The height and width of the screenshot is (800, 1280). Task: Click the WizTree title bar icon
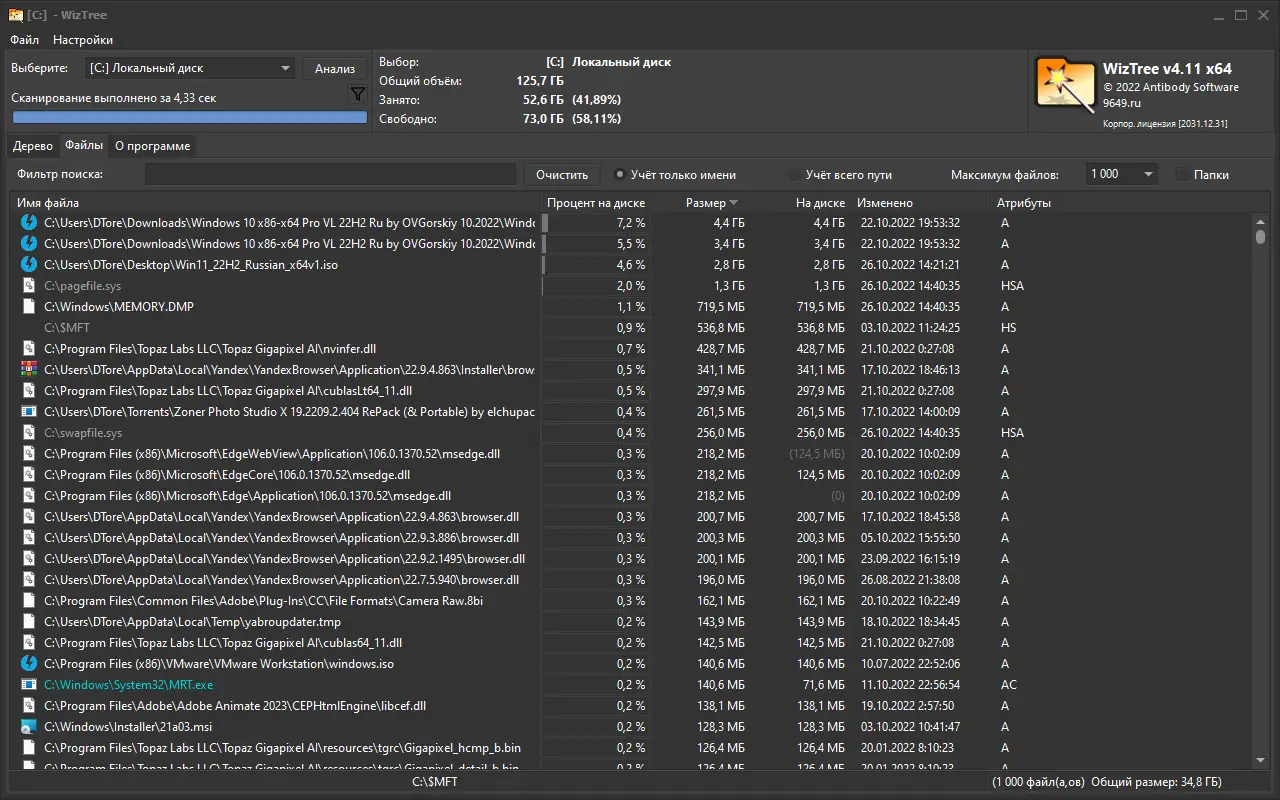coord(16,15)
